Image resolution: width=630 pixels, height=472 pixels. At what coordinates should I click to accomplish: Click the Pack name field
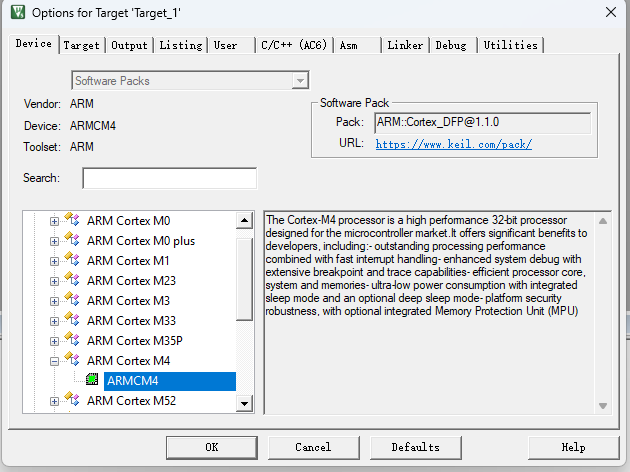[483, 123]
